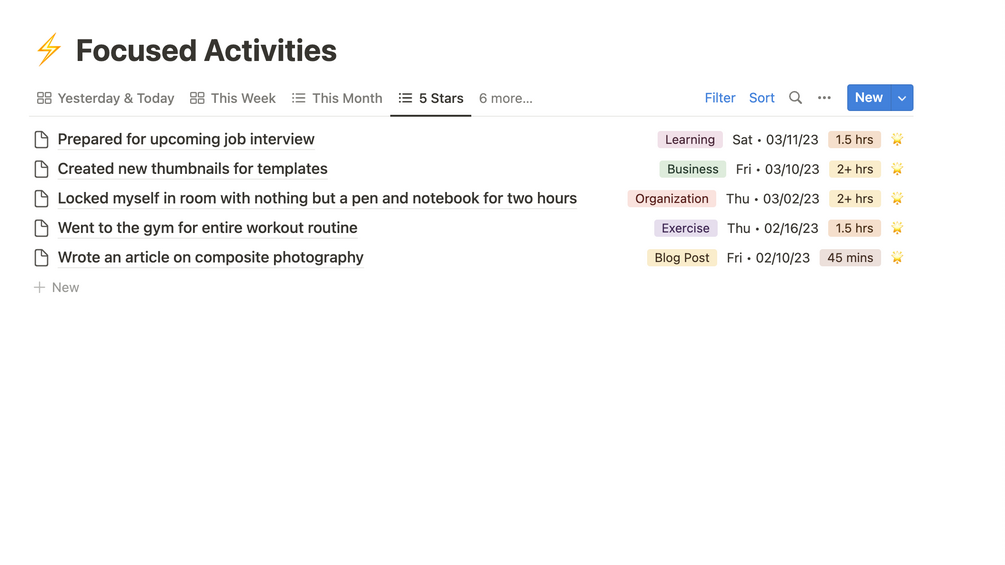Open the Filter options
This screenshot has width=1005, height=565.
click(720, 98)
